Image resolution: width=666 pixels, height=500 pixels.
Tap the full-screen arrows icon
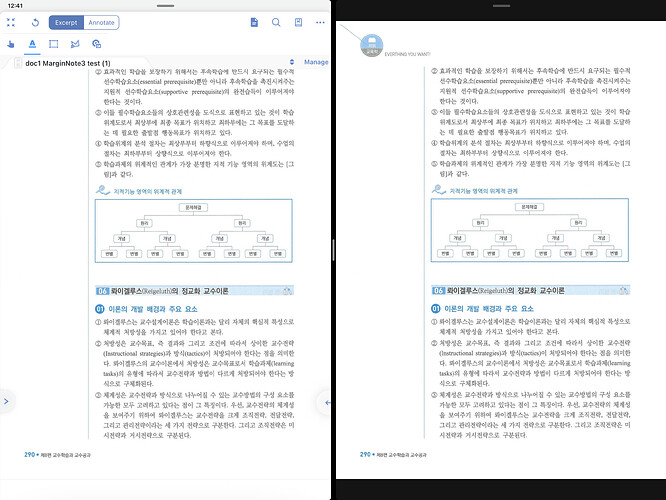tap(11, 23)
